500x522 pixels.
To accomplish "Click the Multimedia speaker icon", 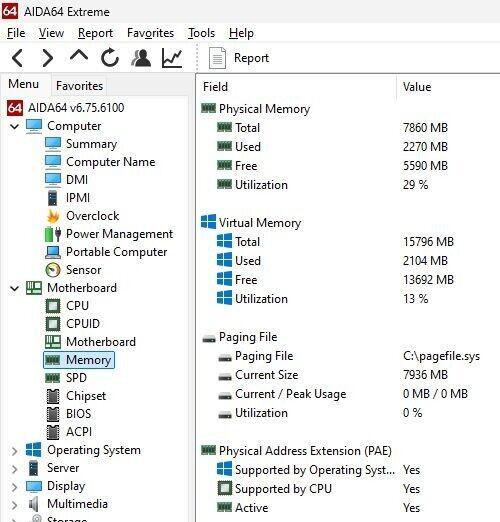I will click(x=34, y=504).
